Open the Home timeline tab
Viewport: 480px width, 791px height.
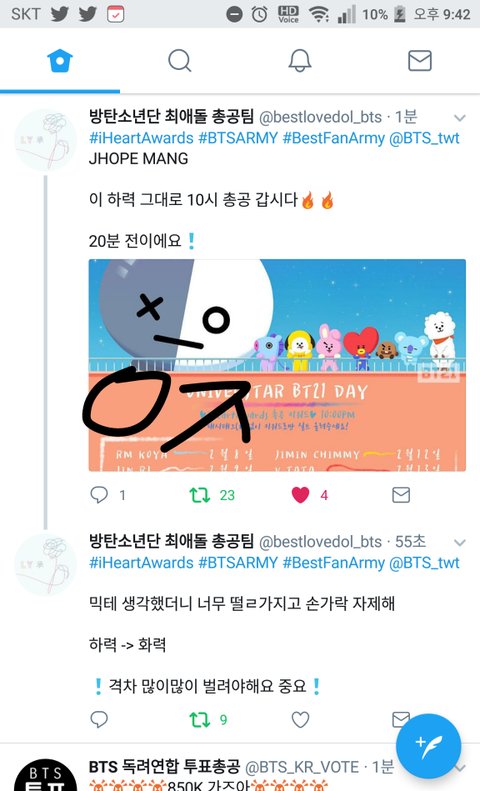(x=60, y=61)
